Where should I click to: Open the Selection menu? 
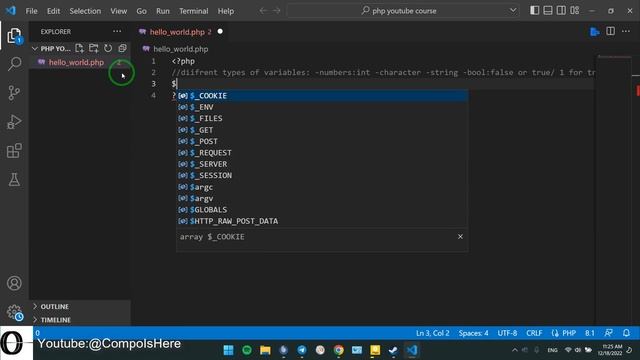pyautogui.click(x=85, y=11)
